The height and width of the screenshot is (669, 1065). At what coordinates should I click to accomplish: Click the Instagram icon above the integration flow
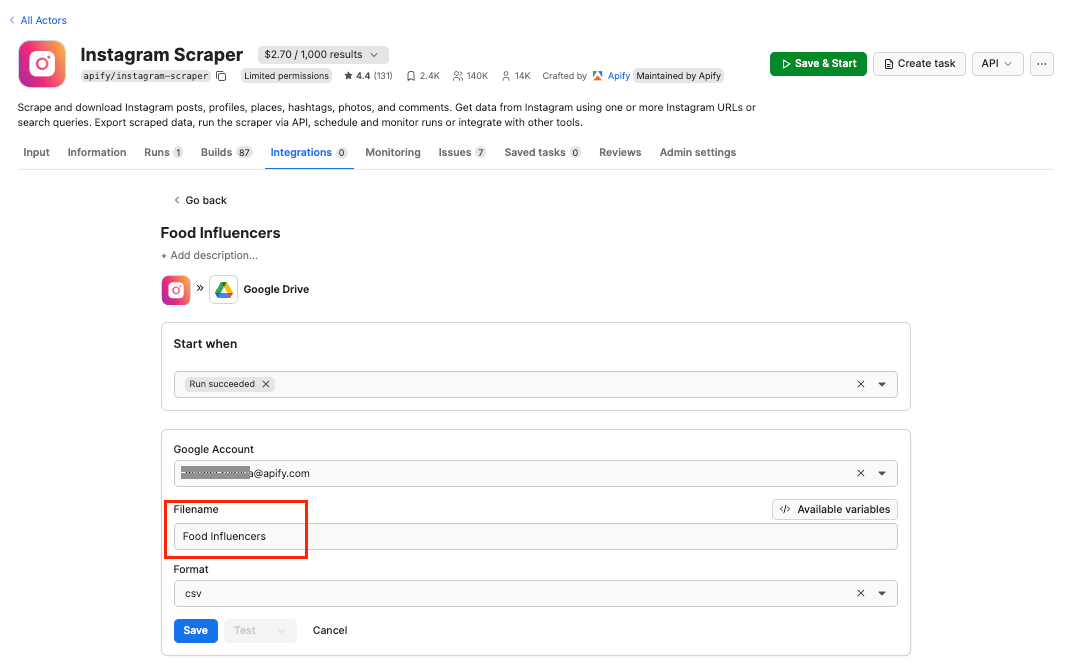[175, 289]
